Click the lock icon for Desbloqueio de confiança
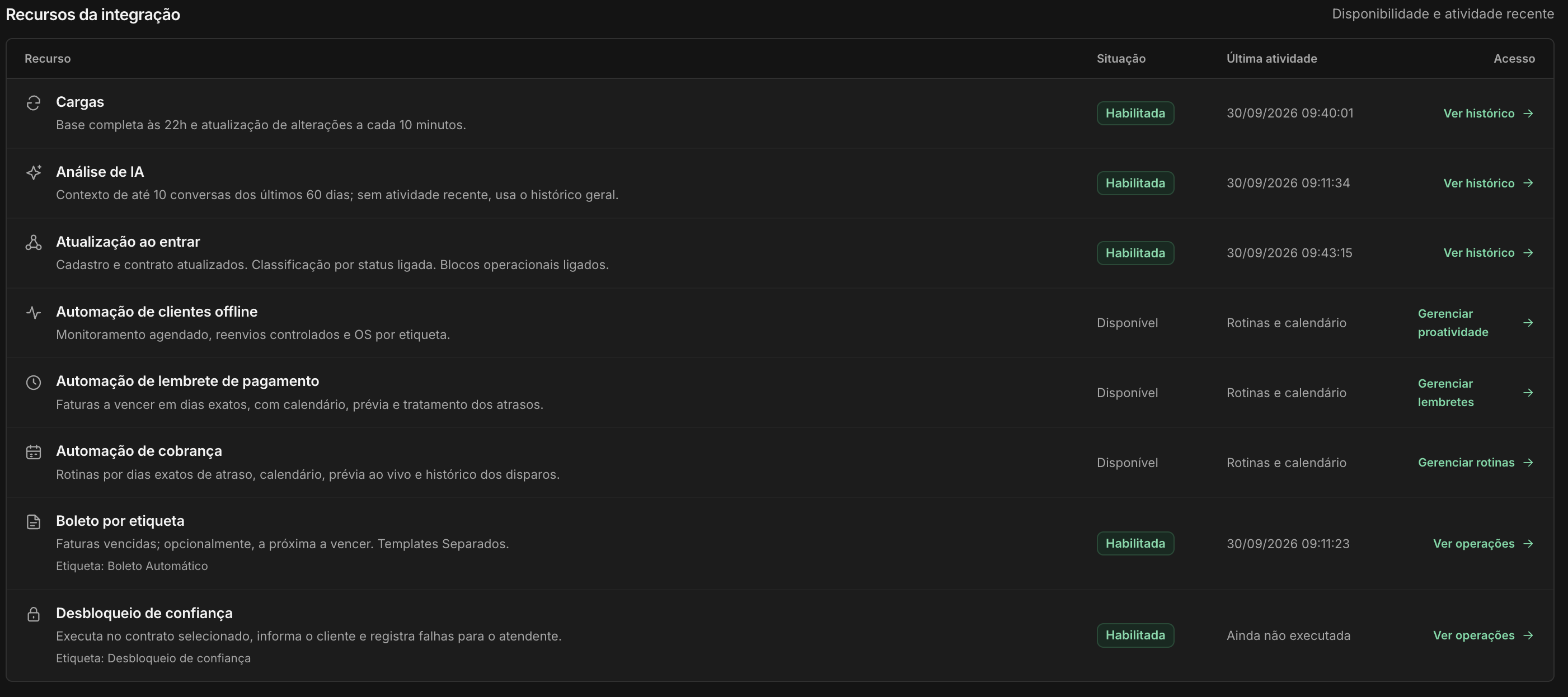Image resolution: width=1568 pixels, height=697 pixels. point(34,614)
